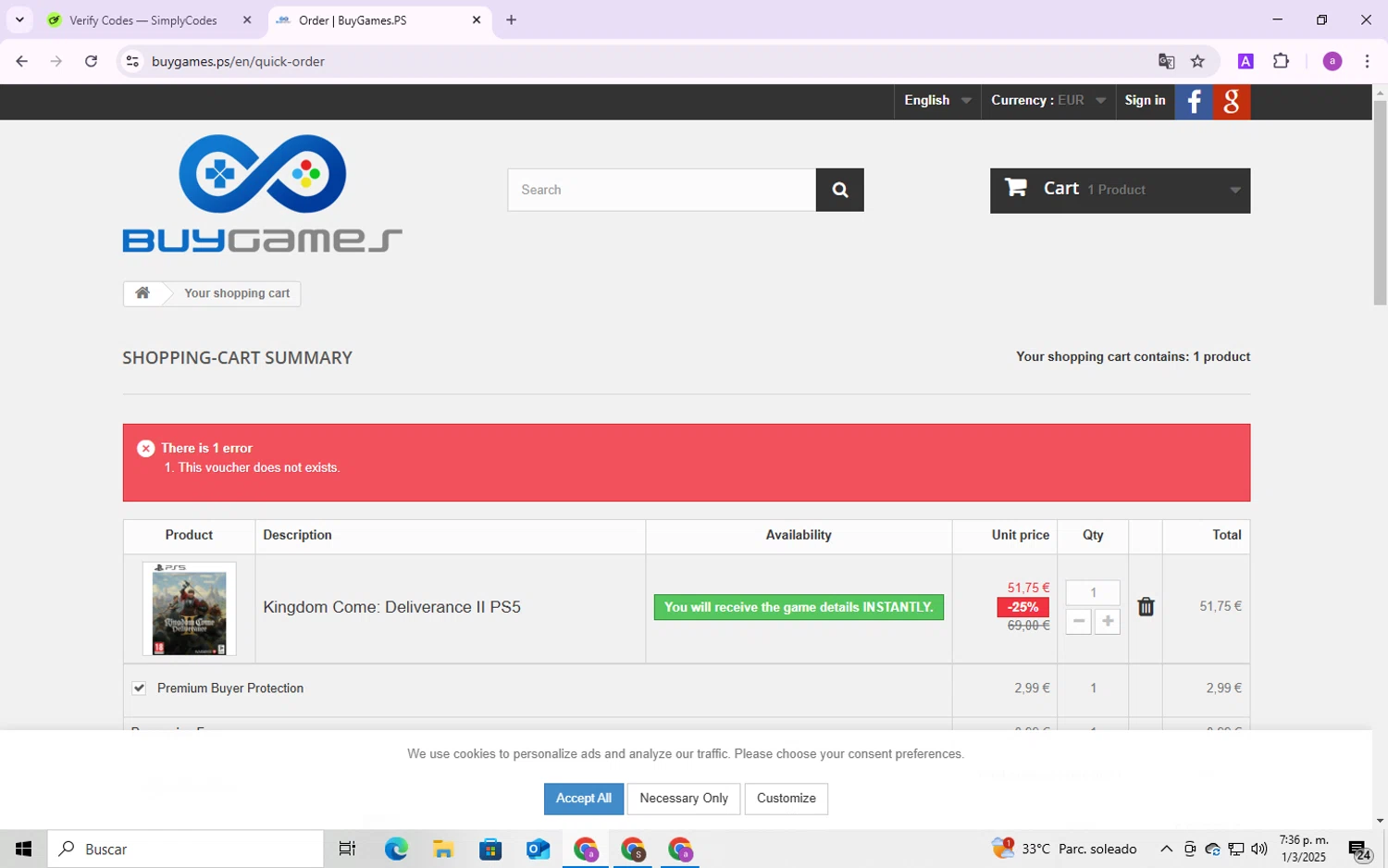Open the Extensions puzzle icon
The height and width of the screenshot is (868, 1388).
coord(1281,61)
